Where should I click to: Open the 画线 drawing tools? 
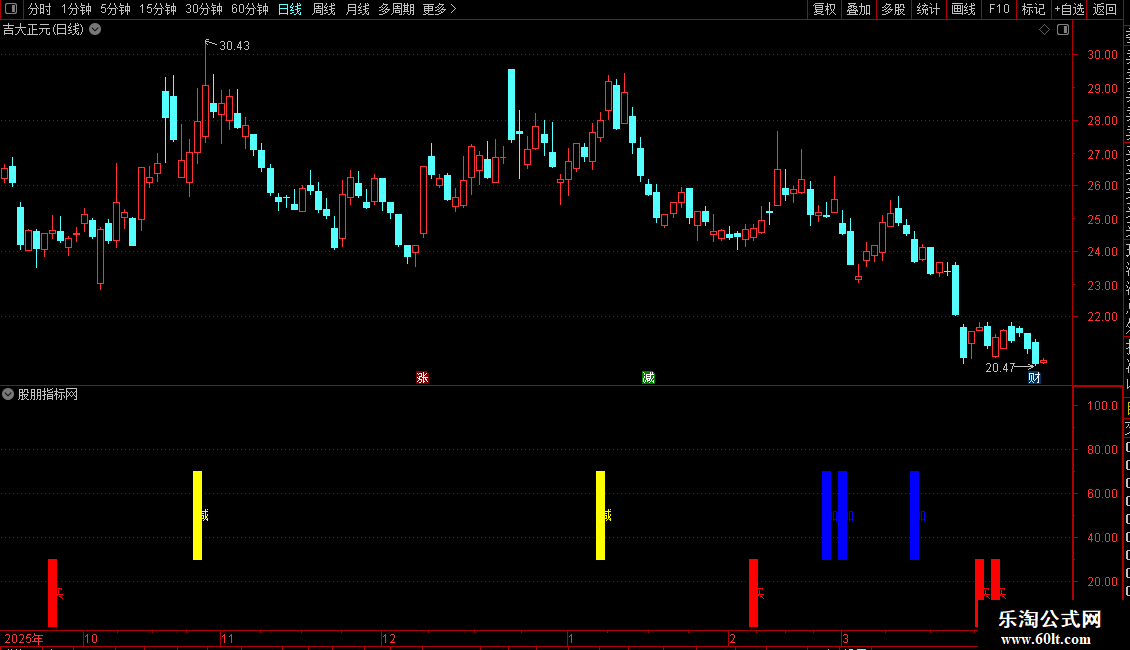[964, 9]
